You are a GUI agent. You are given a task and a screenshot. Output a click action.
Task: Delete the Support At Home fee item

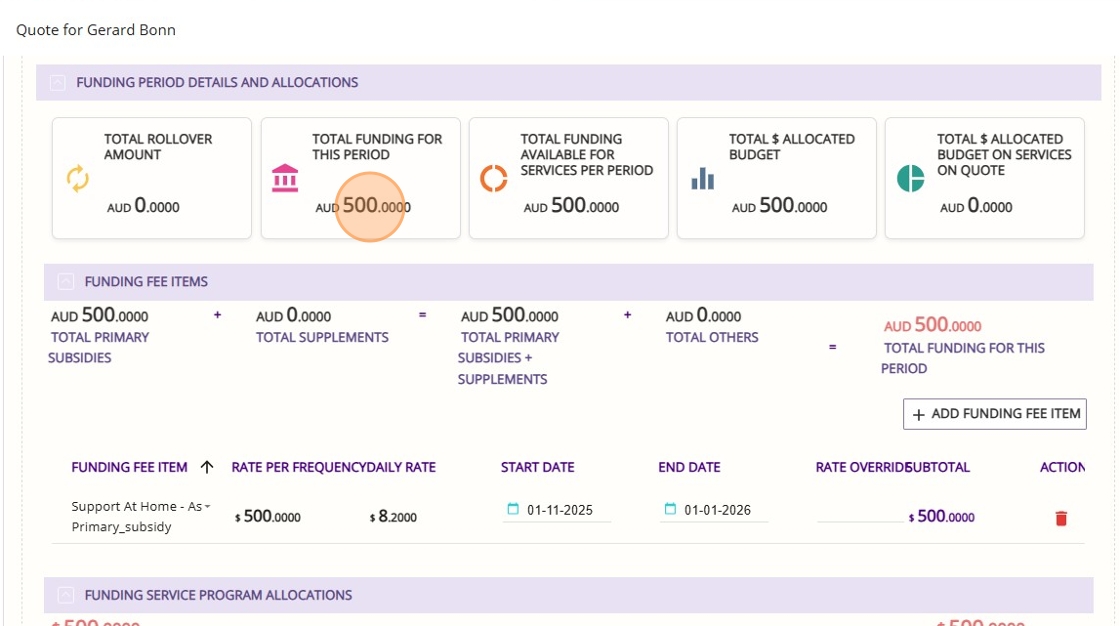pos(1061,518)
